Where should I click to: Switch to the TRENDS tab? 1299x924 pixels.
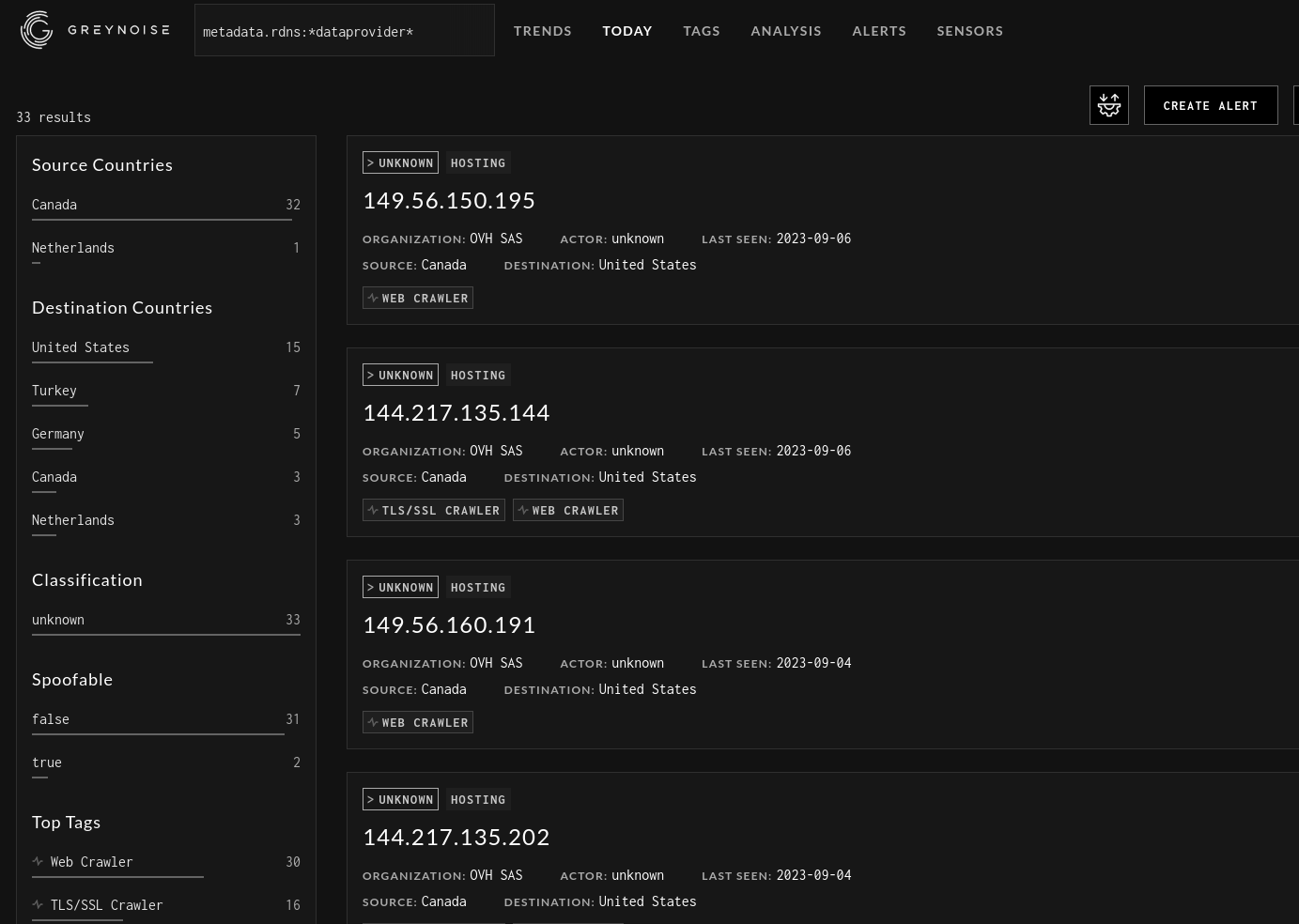[x=543, y=30]
